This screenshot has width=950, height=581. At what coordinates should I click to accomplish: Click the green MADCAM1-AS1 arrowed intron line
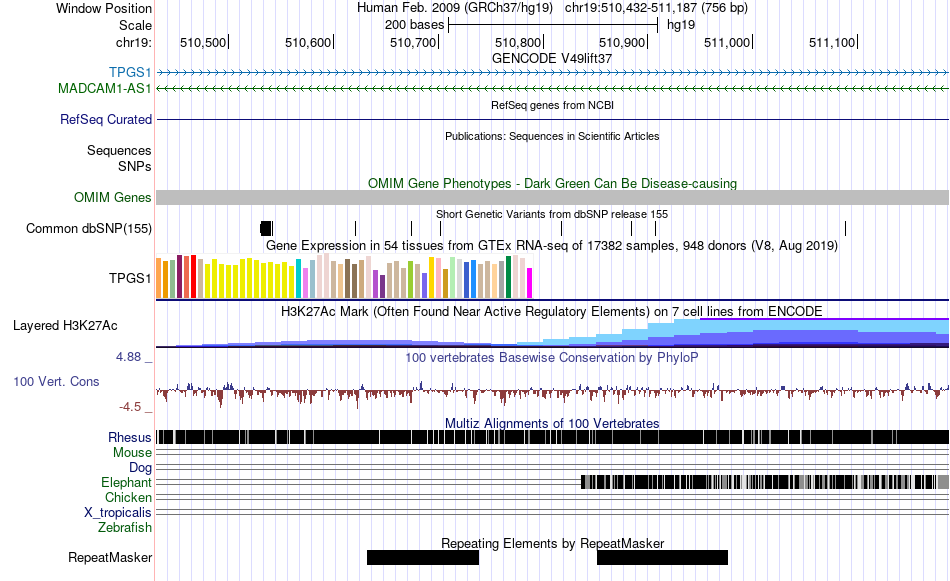coord(552,88)
